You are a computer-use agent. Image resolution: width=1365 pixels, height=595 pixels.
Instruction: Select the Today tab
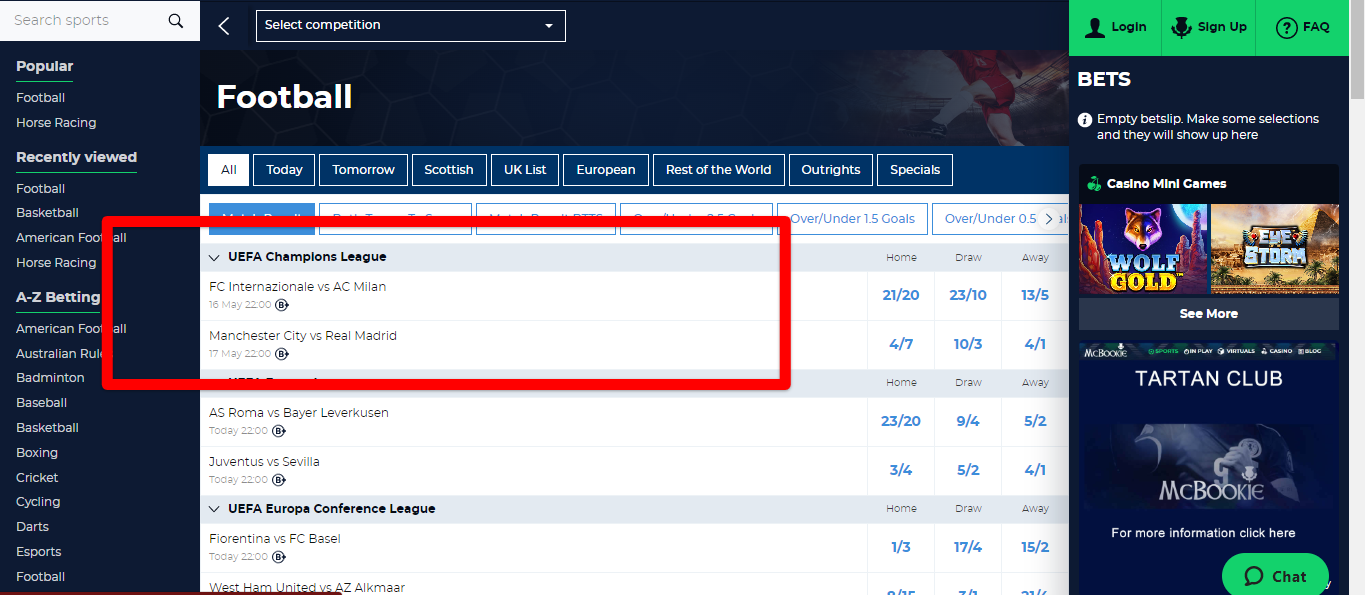[284, 170]
